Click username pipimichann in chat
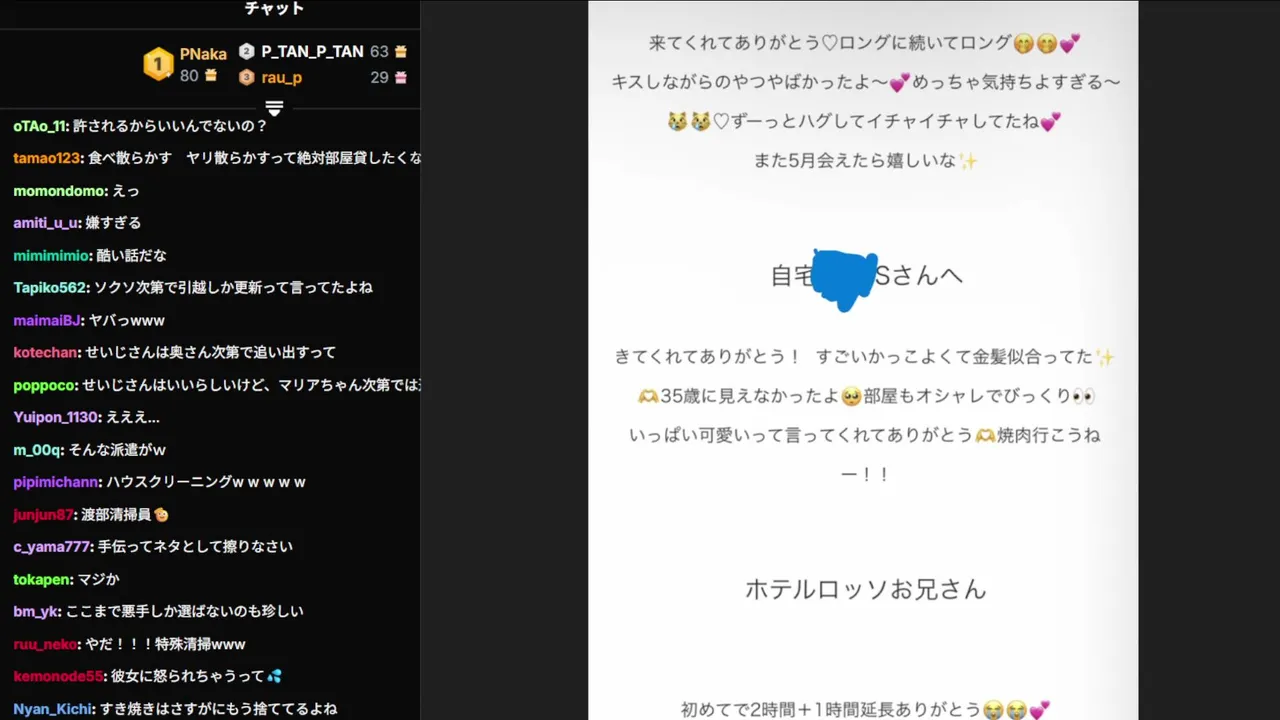 click(x=57, y=482)
